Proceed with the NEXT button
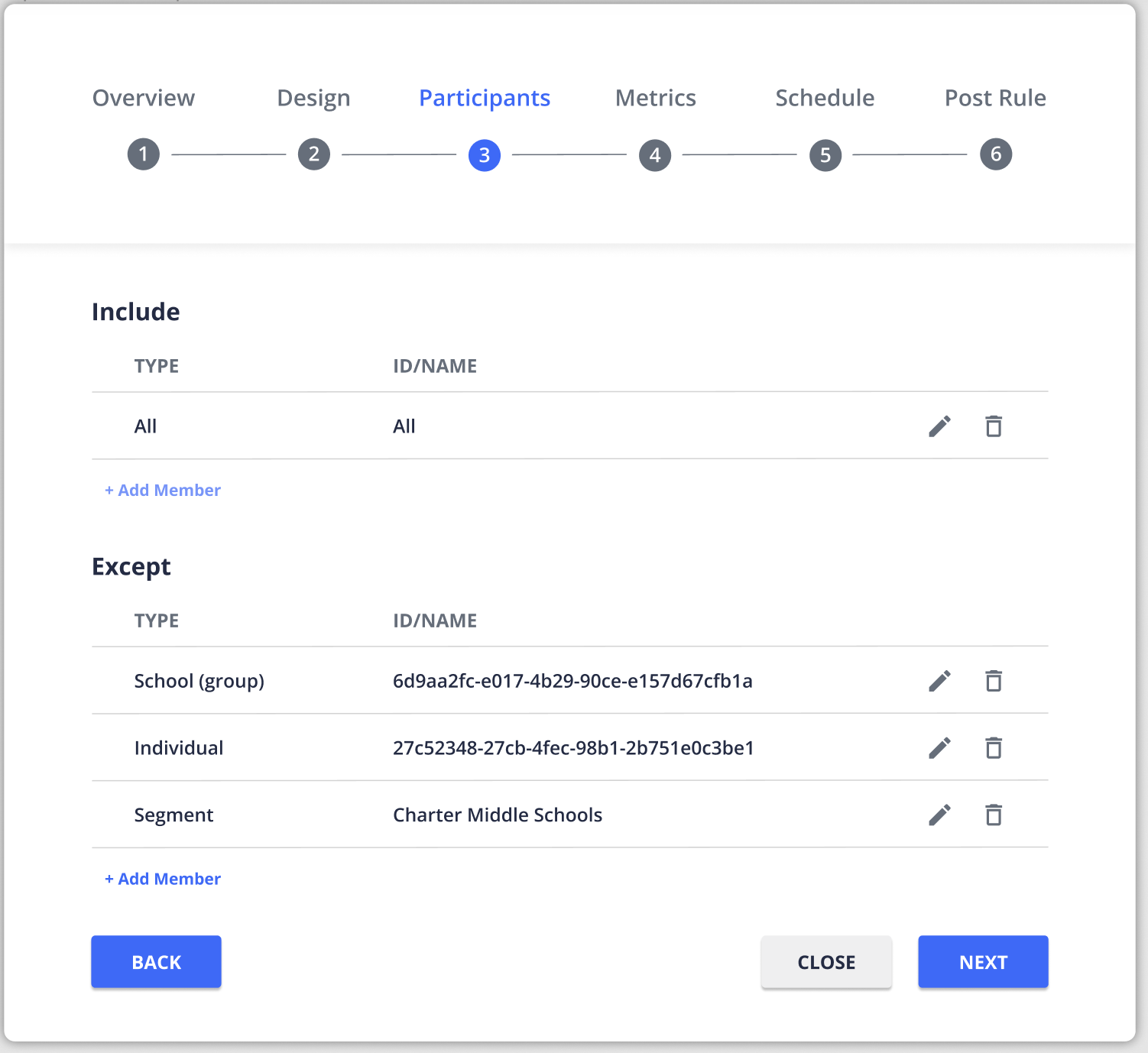The image size is (1148, 1053). [x=983, y=962]
